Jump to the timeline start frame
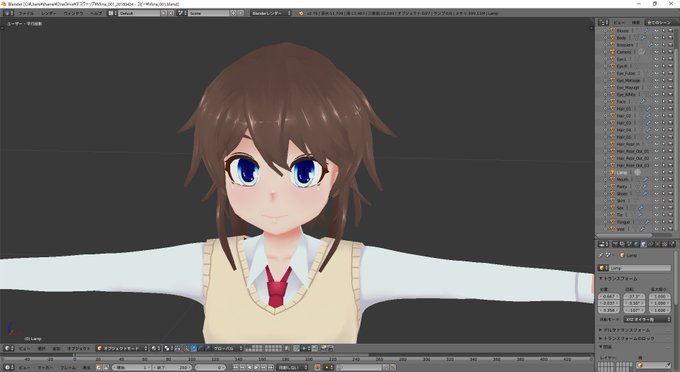This screenshot has height=372, width=680. (235, 368)
